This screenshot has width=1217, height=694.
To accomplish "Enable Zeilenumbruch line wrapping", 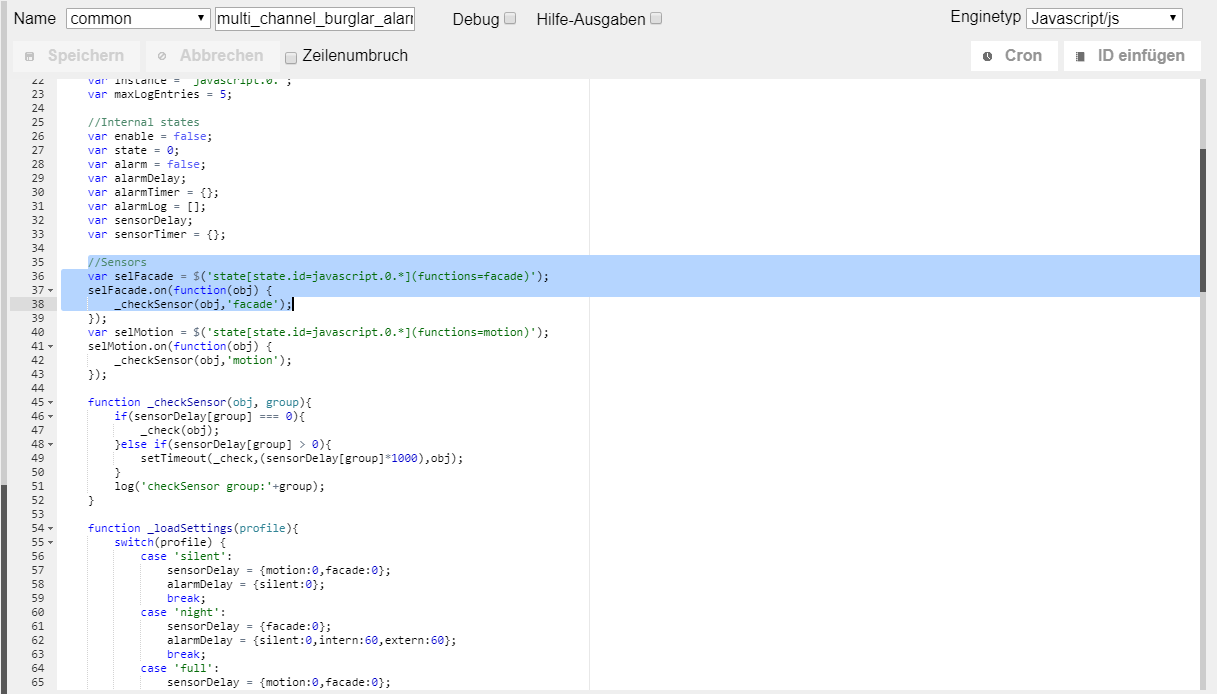I will (x=292, y=57).
